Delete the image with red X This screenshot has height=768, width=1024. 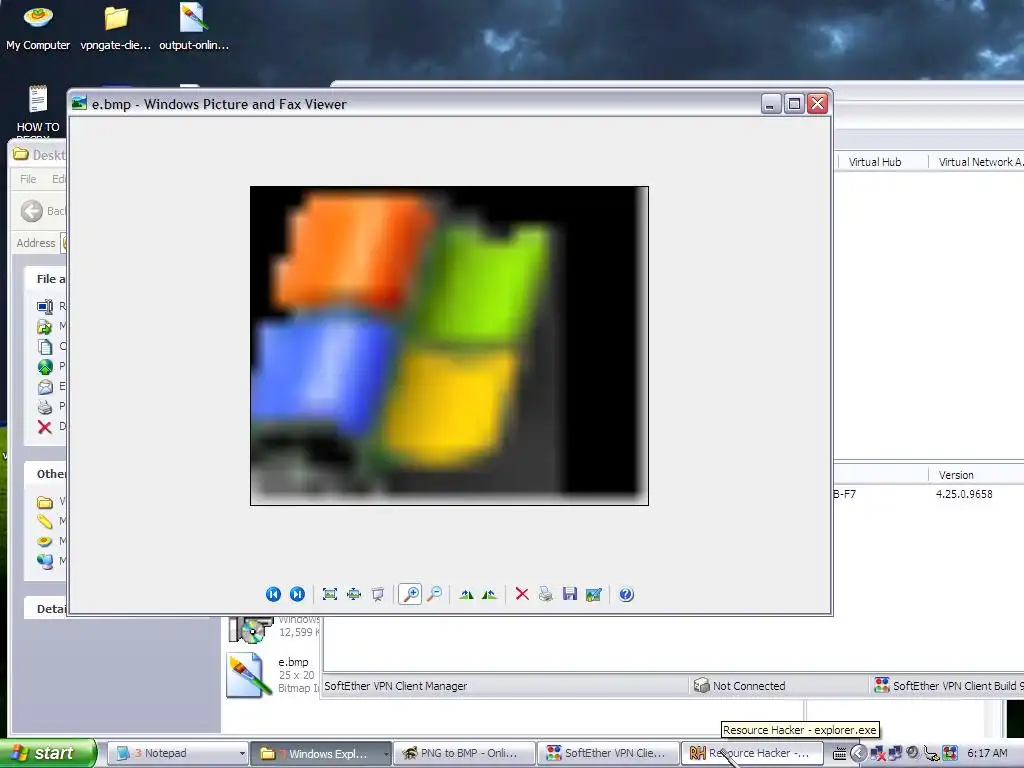522,594
